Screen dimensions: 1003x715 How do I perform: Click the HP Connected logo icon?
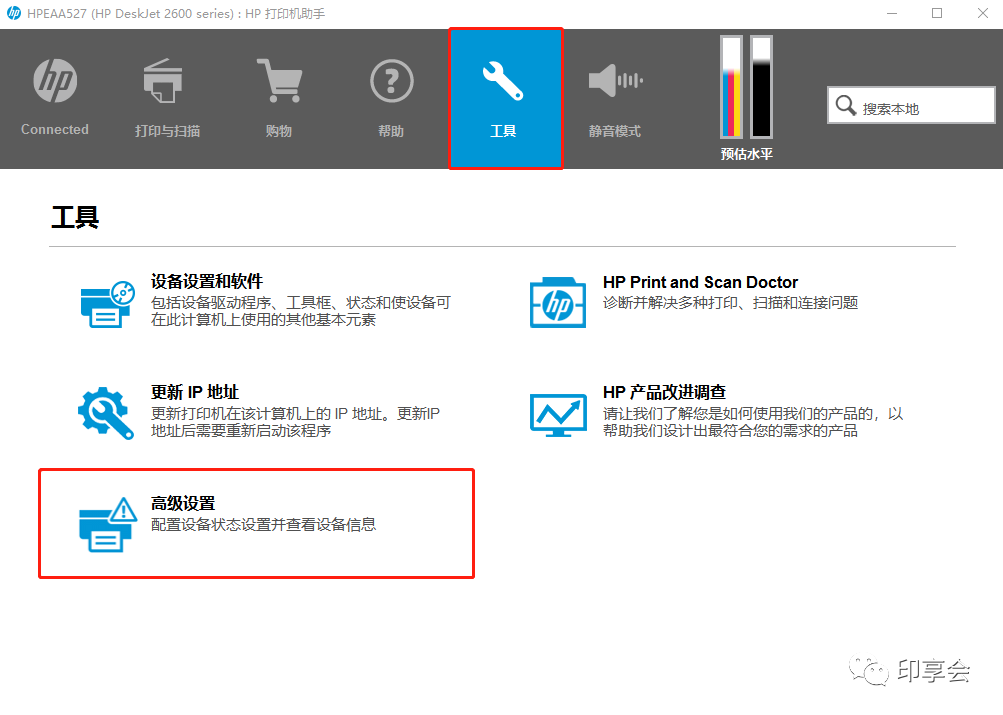[55, 81]
